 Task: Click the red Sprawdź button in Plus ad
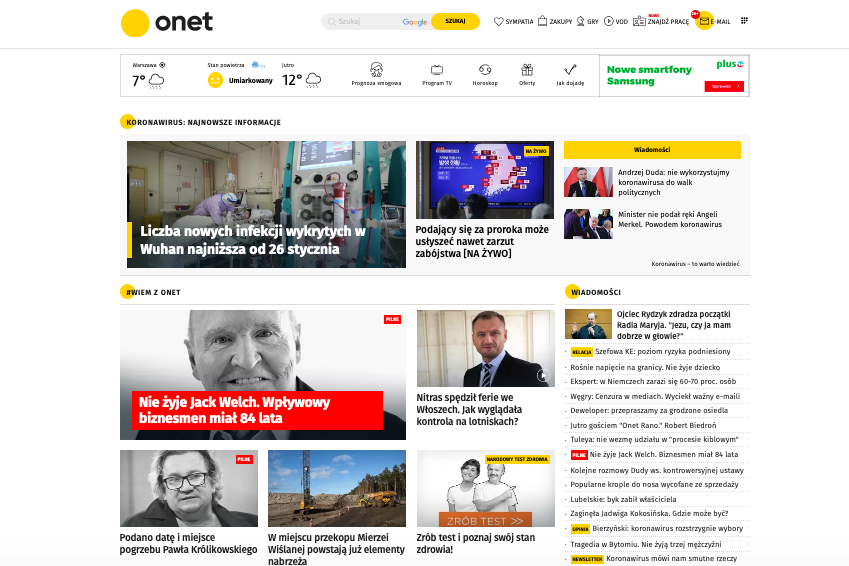[x=724, y=87]
